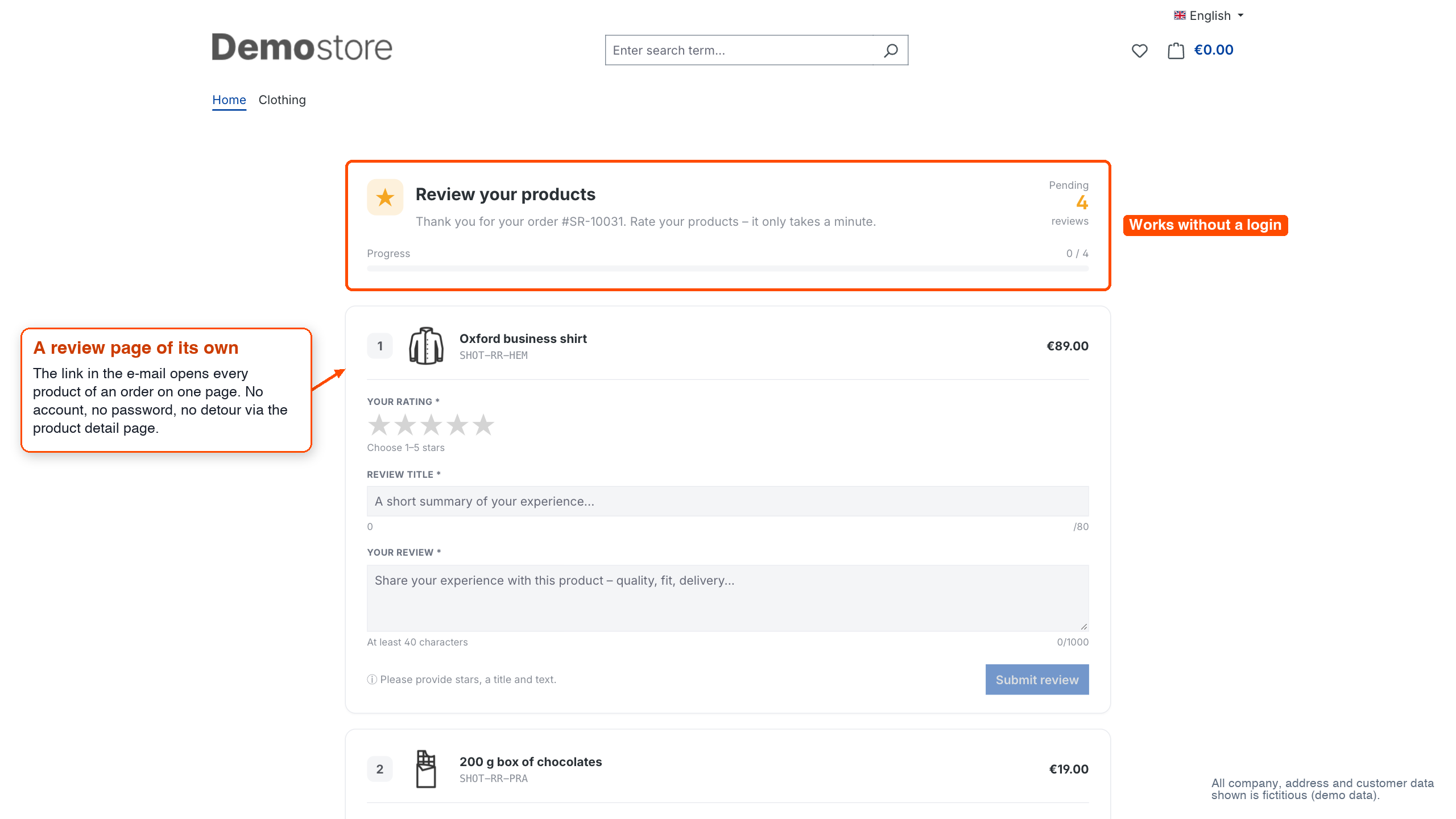Rate Oxford shirt four stars
This screenshot has height=819, width=1456.
point(457,425)
